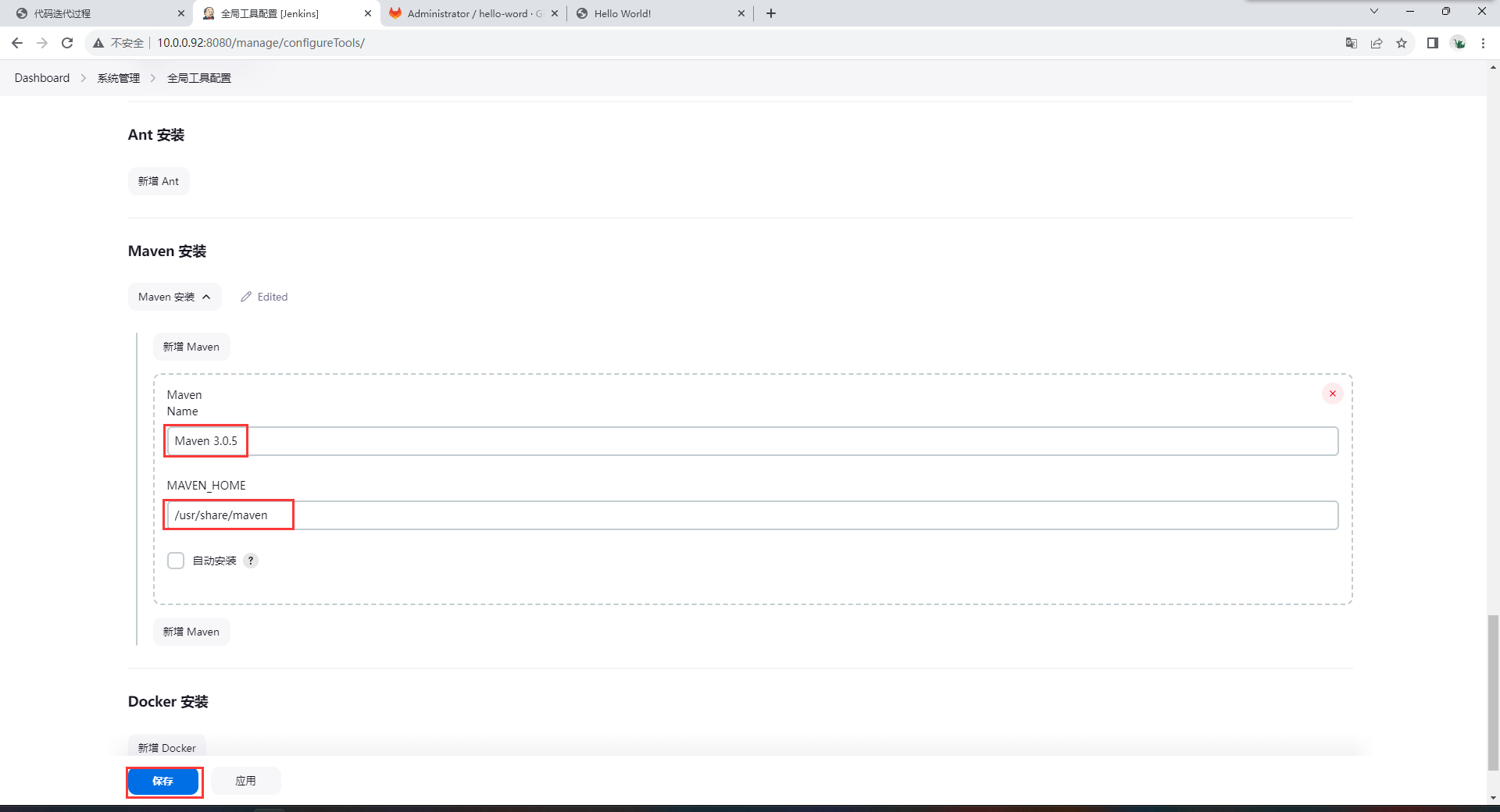This screenshot has height=812, width=1500.
Task: Collapse the Maven 安装 expander
Action: pyautogui.click(x=175, y=297)
